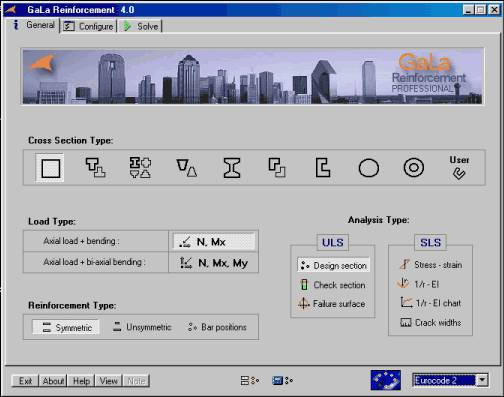Select N, Mx uniaxial bending load
The width and height of the screenshot is (504, 397).
pos(214,242)
